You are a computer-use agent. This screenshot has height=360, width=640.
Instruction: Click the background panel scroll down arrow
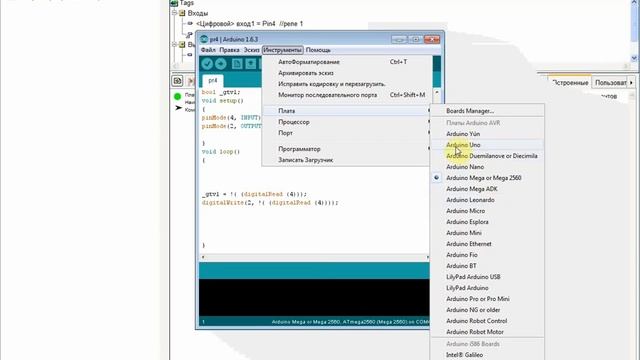click(634, 58)
